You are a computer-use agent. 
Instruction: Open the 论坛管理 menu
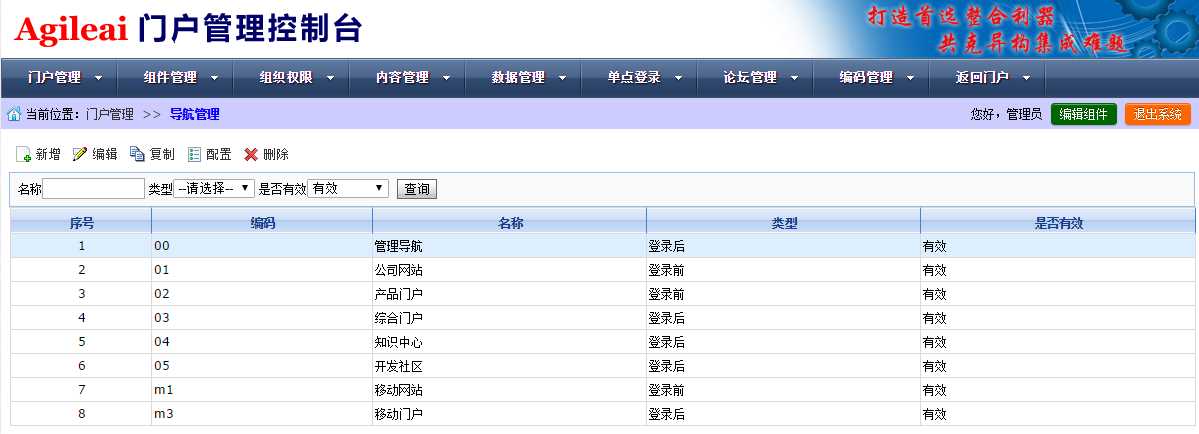point(757,78)
